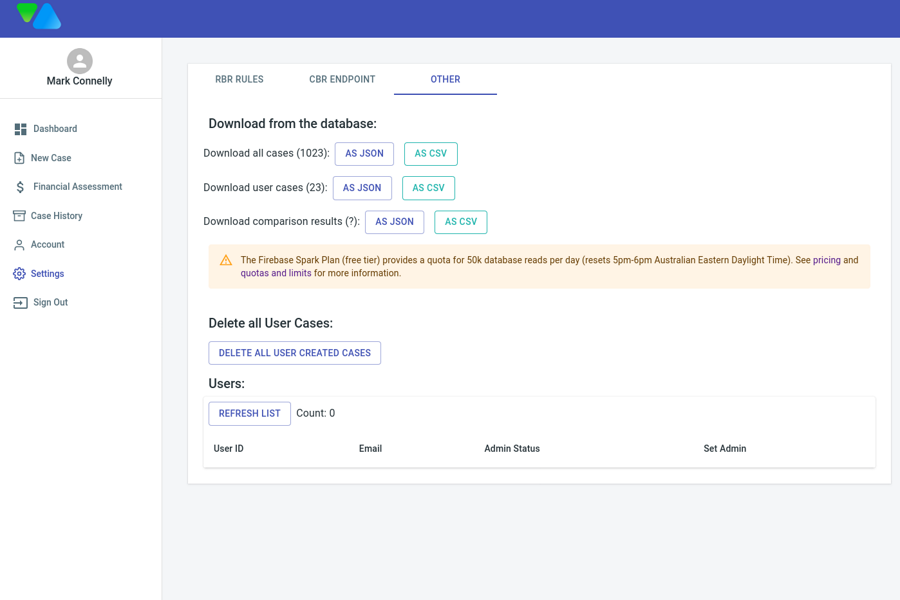Screen dimensions: 900x600
Task: Download user cases as CSV
Action: click(x=428, y=188)
